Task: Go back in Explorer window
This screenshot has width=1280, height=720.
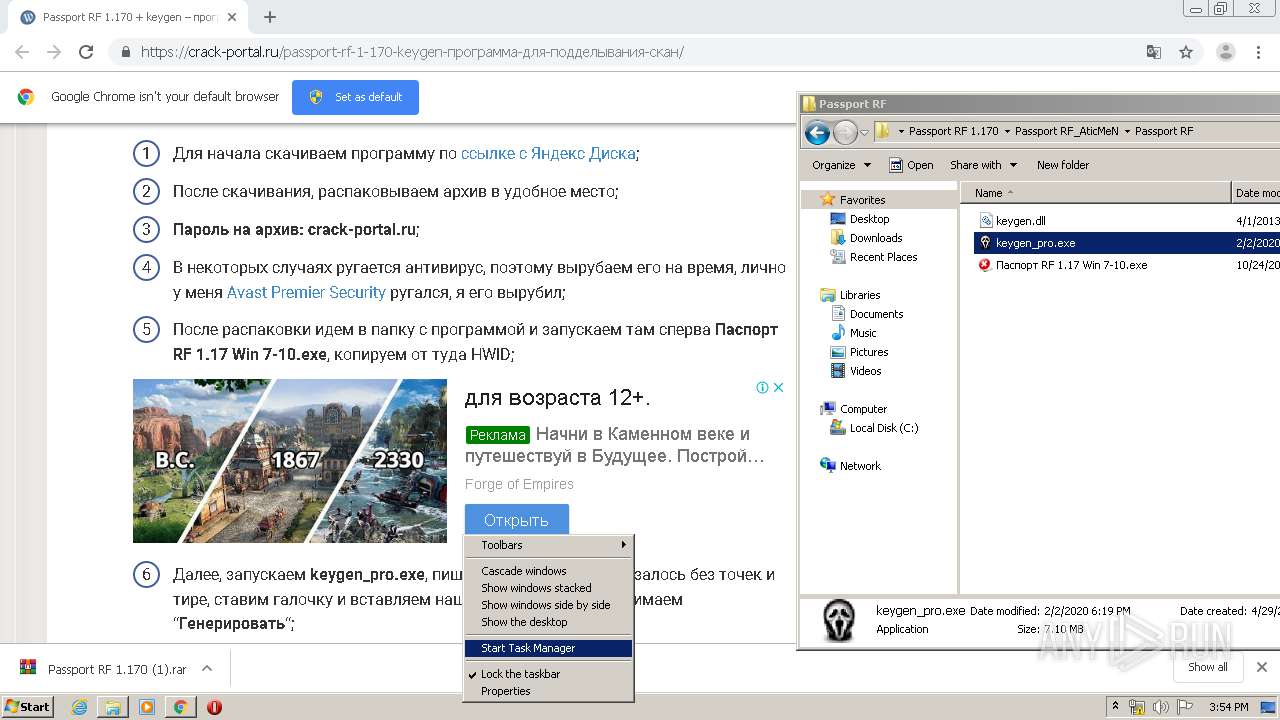Action: [817, 132]
